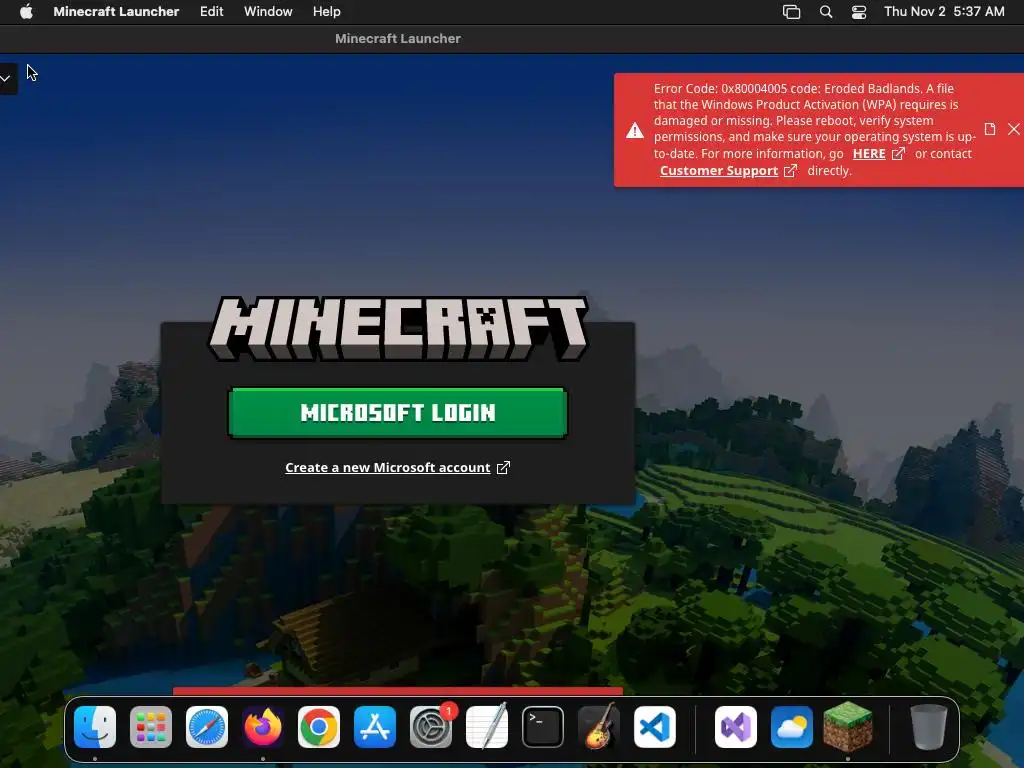Open Finder from the dock
Screen dimensions: 1024x768
95,727
